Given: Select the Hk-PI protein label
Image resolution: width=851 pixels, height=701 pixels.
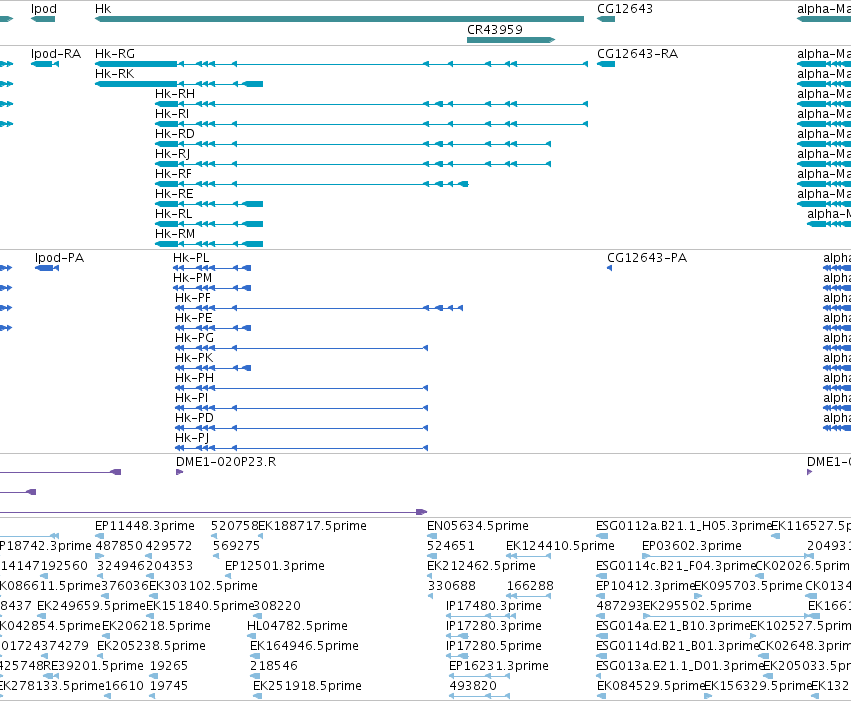Looking at the screenshot, I should pos(192,398).
